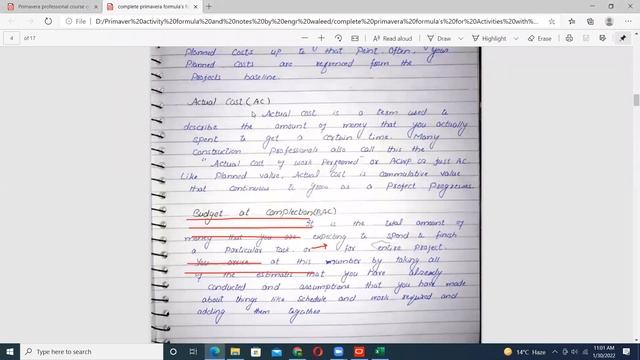Refresh the current page

pos(48,21)
